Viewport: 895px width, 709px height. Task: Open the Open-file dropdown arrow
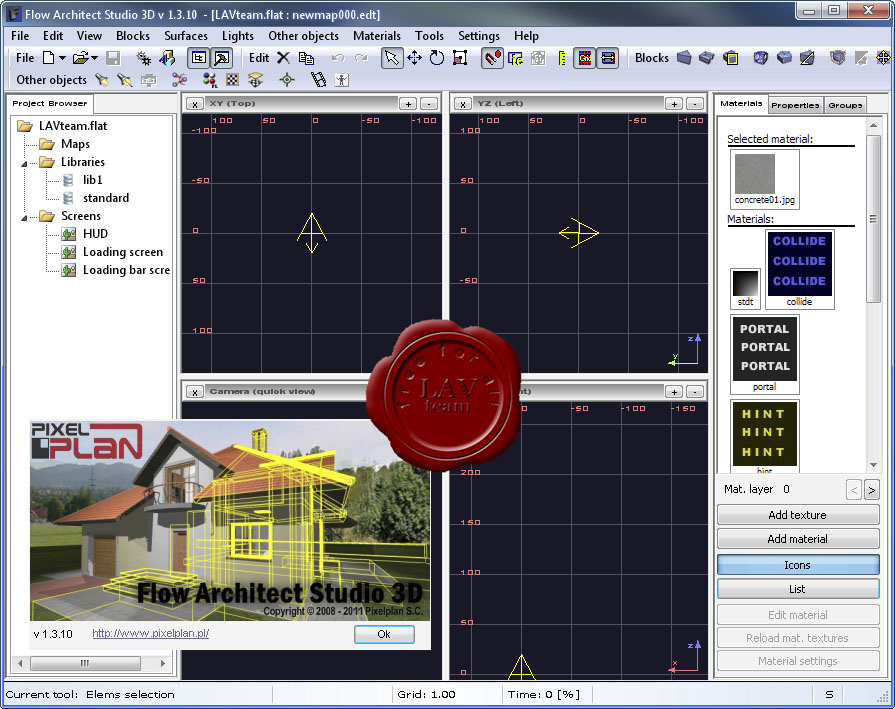[x=95, y=58]
